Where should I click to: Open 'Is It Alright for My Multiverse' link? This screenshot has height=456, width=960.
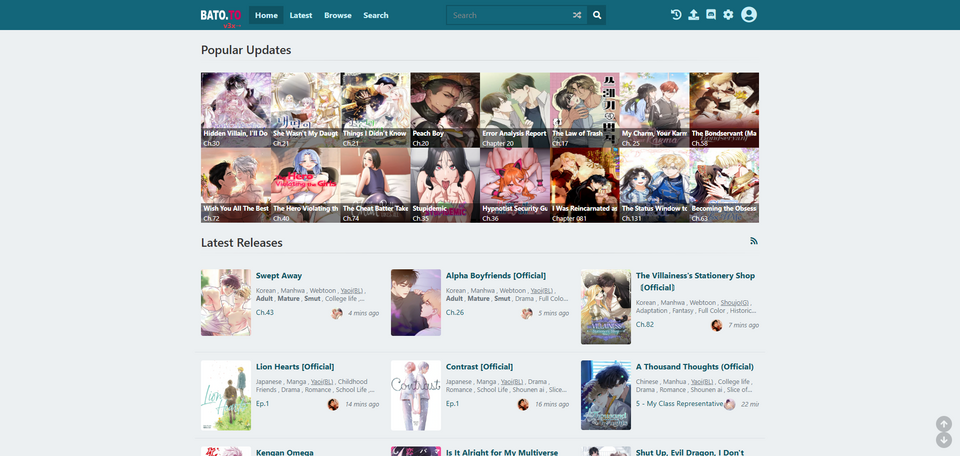pyautogui.click(x=502, y=452)
